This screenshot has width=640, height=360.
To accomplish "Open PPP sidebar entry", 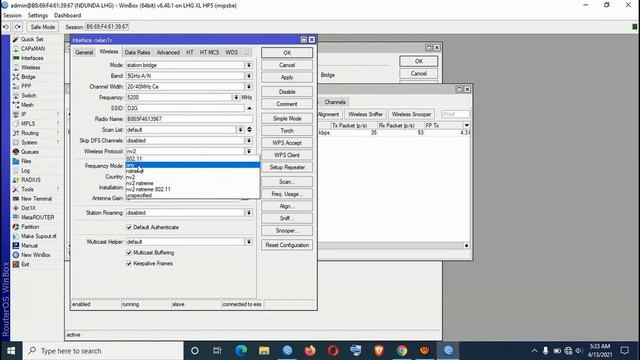I will [26, 86].
